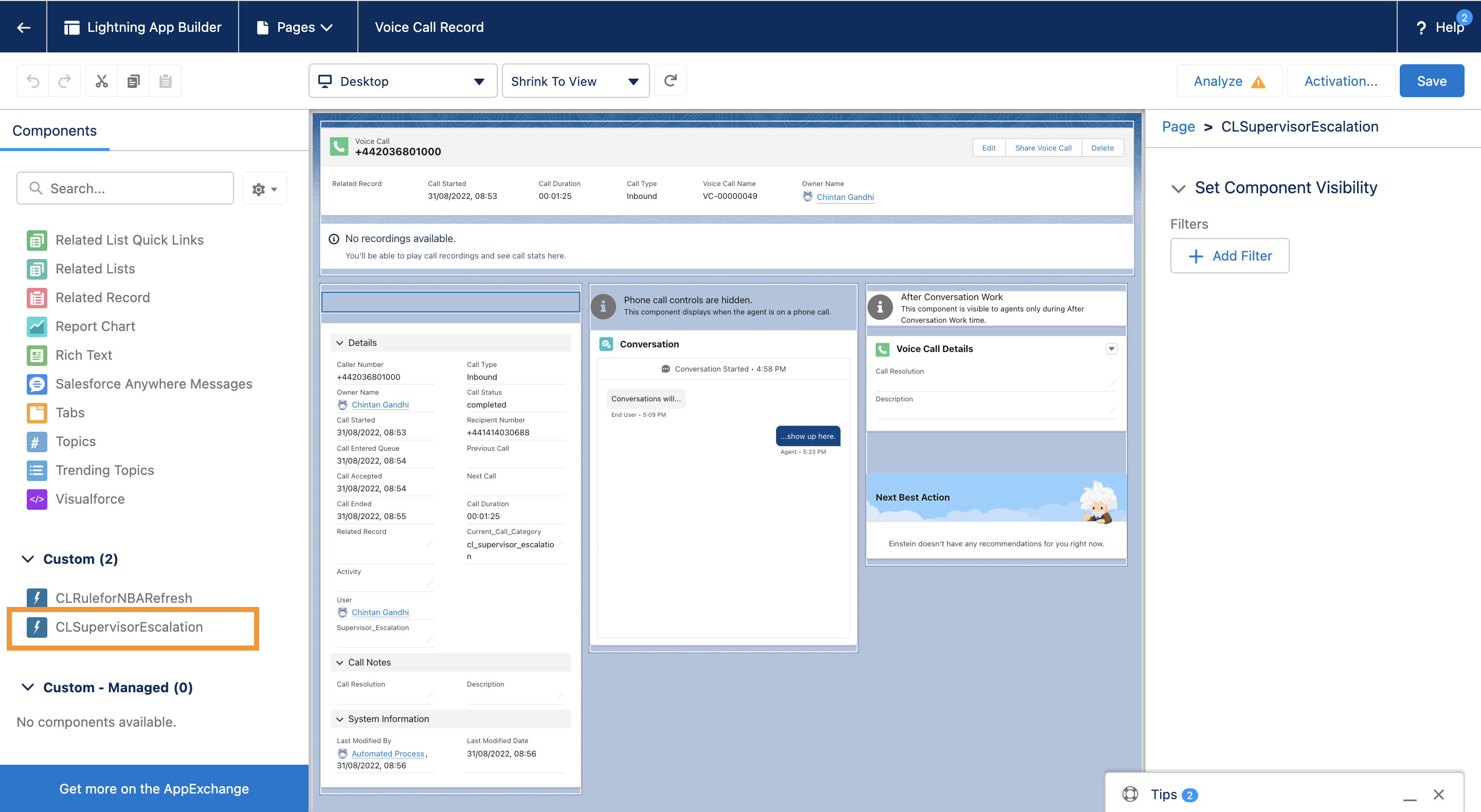Click the cl_supervisor_escalation field value

510,550
